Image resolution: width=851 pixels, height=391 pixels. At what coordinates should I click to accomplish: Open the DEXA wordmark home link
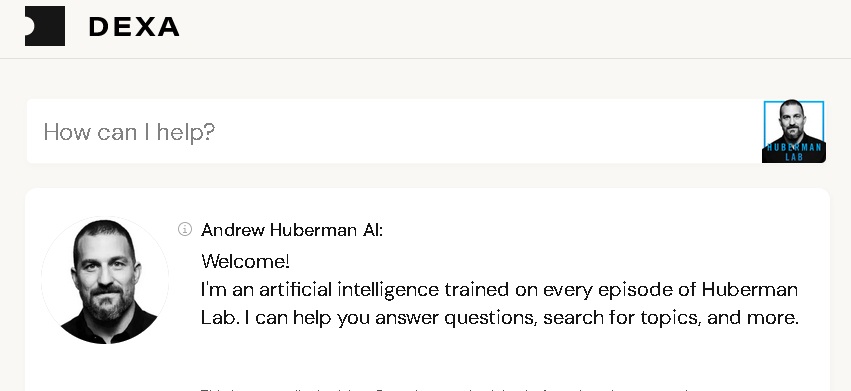click(x=134, y=27)
